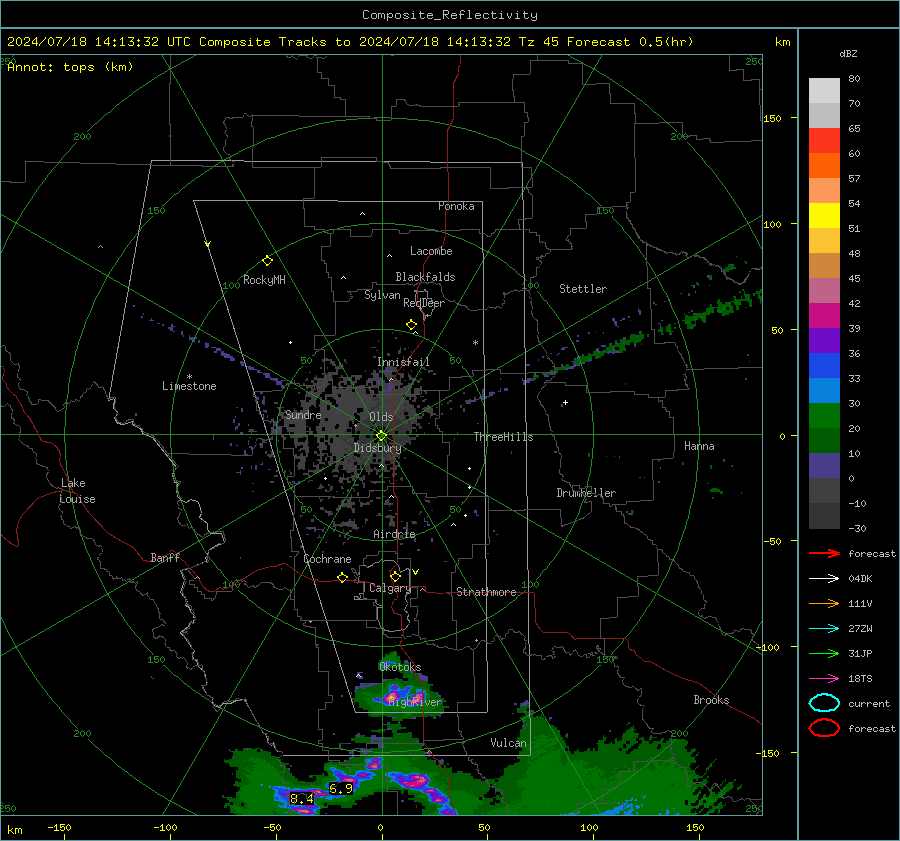Click the storm top annotation 8.4
The height and width of the screenshot is (841, 900).
(x=302, y=799)
